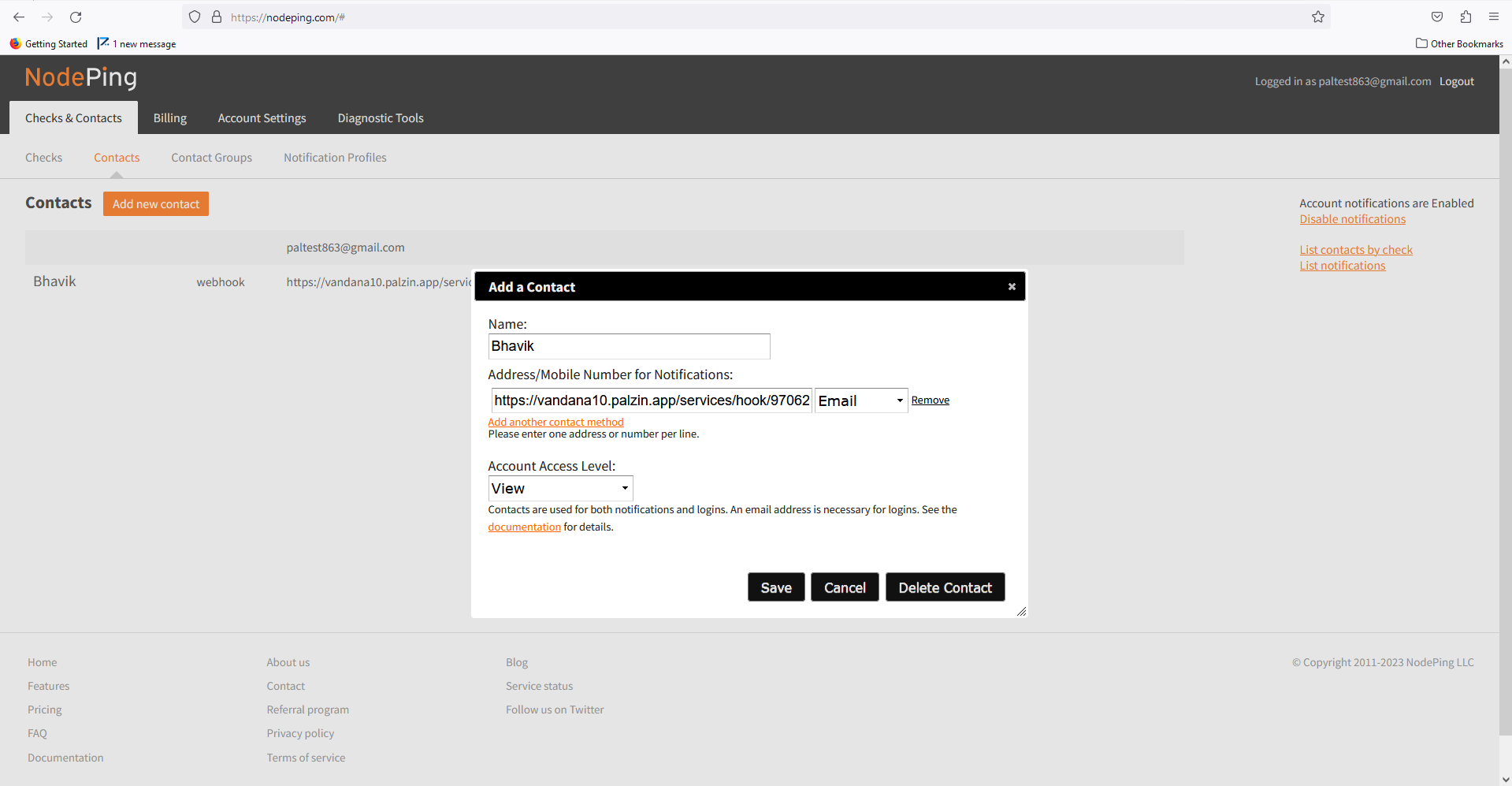This screenshot has width=1512, height=786.
Task: Click the shield tracking protection icon
Action: (195, 17)
